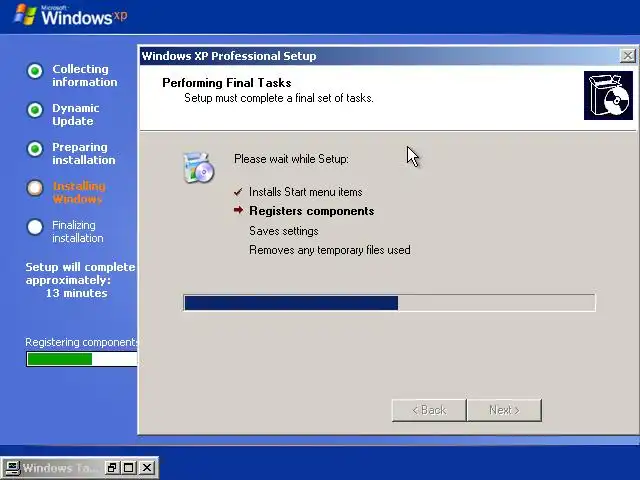Click the '13 minutes' time estimate
The image size is (640, 480).
tap(76, 293)
